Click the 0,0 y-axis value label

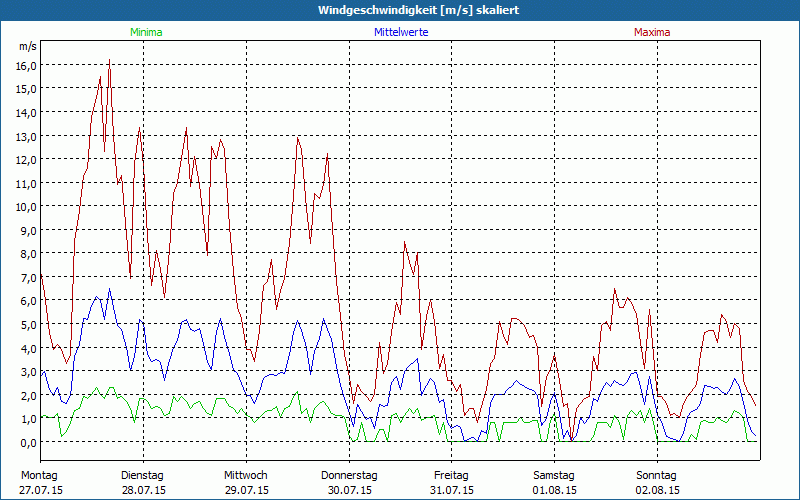[x=29, y=442]
